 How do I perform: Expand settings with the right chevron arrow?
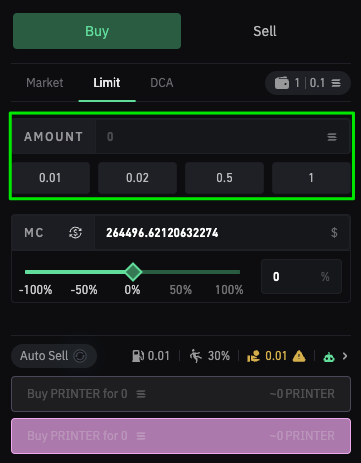click(345, 356)
